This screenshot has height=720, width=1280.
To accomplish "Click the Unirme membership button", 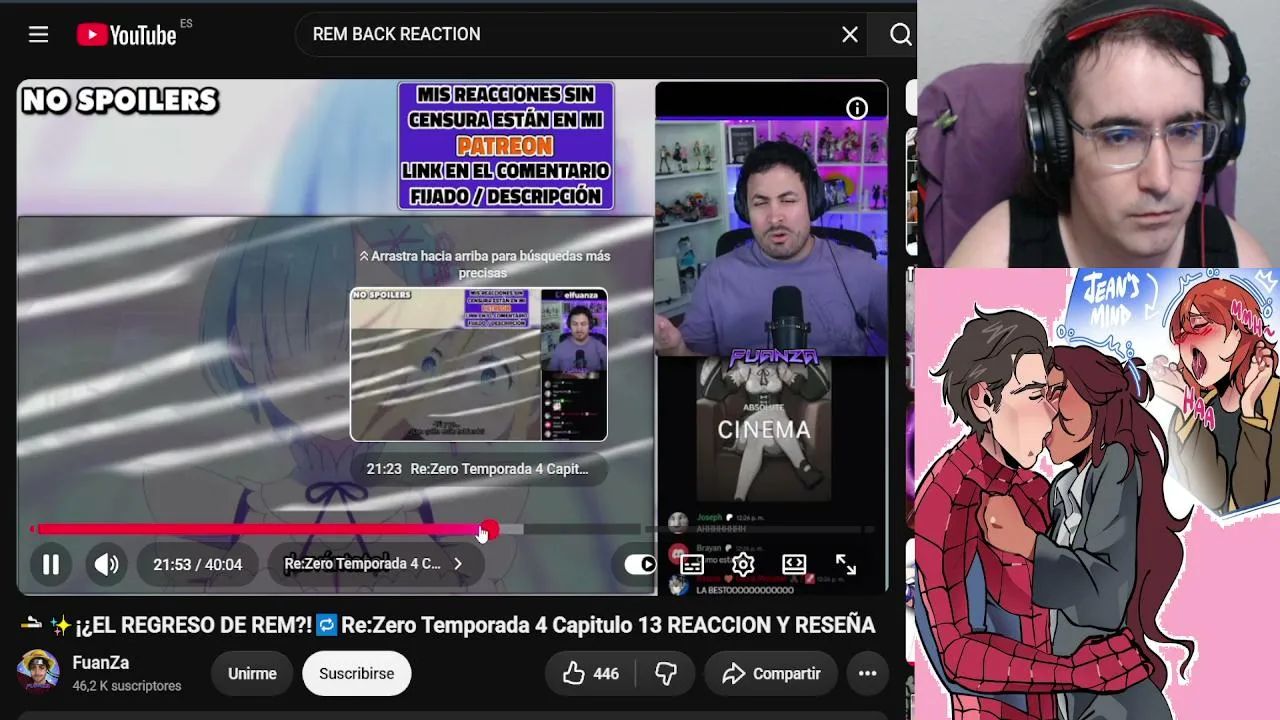I will click(252, 674).
